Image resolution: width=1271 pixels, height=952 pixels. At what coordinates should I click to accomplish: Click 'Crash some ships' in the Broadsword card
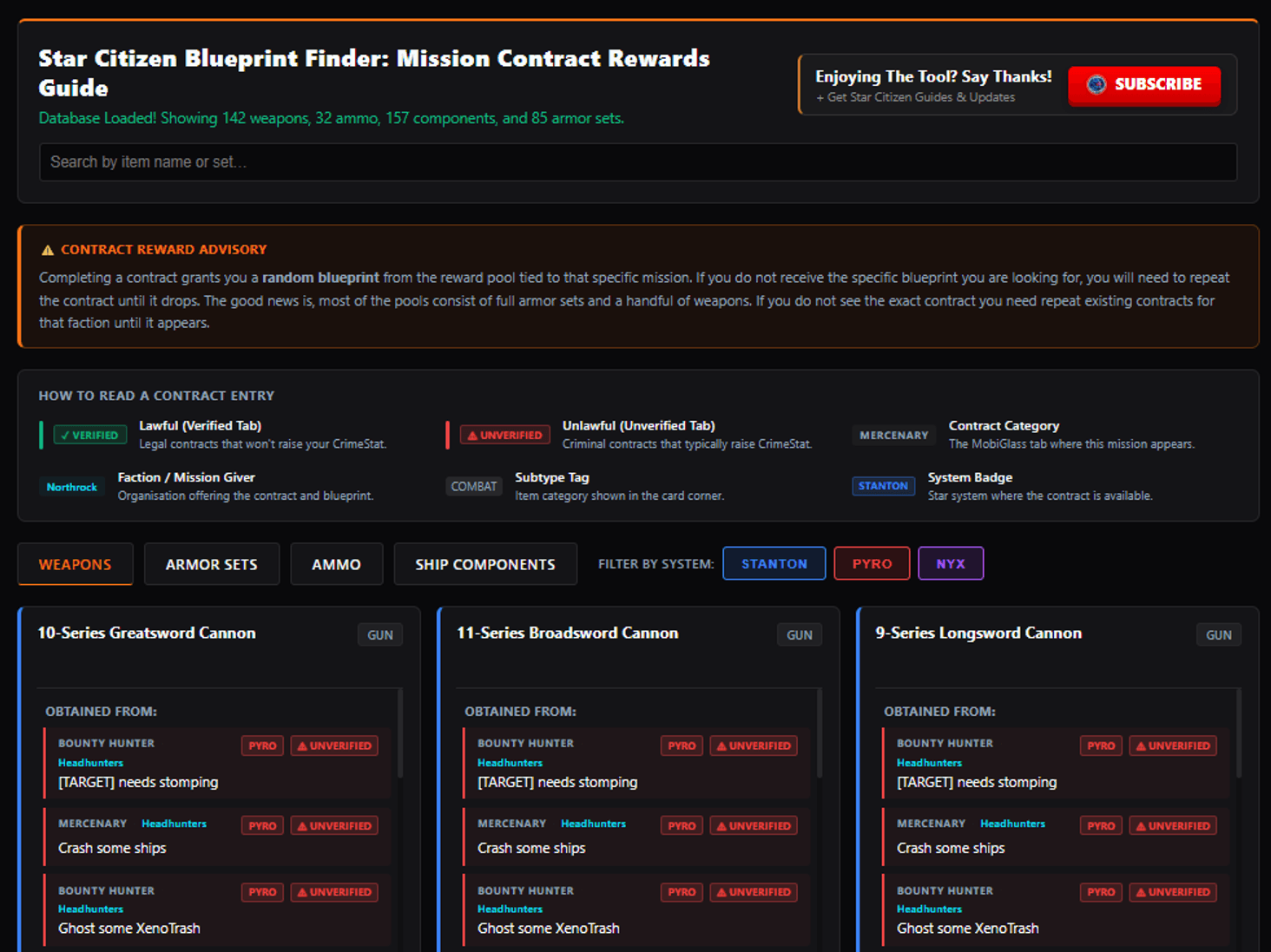tap(531, 848)
